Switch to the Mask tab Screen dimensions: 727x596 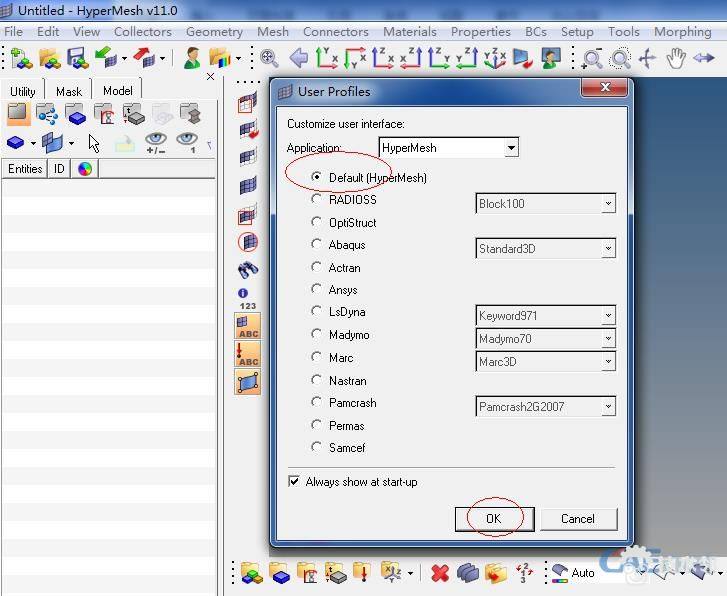coord(69,91)
